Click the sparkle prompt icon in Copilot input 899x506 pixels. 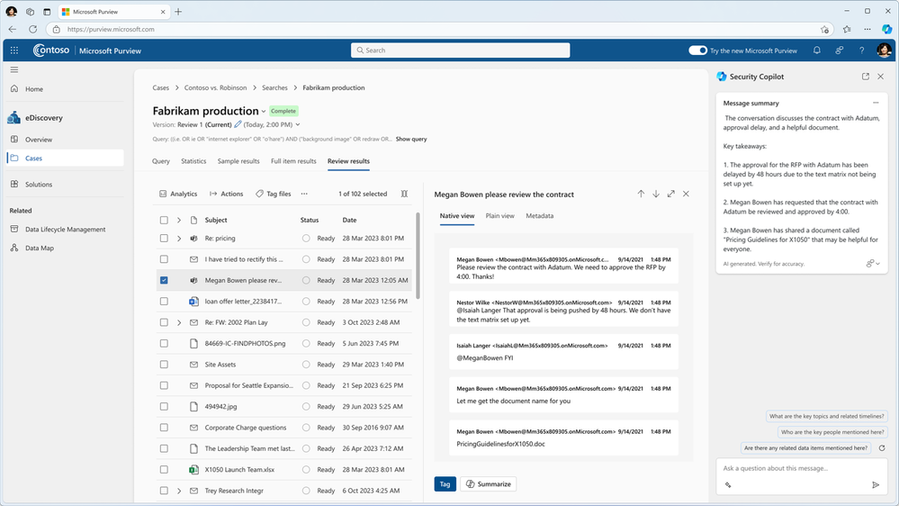728,485
